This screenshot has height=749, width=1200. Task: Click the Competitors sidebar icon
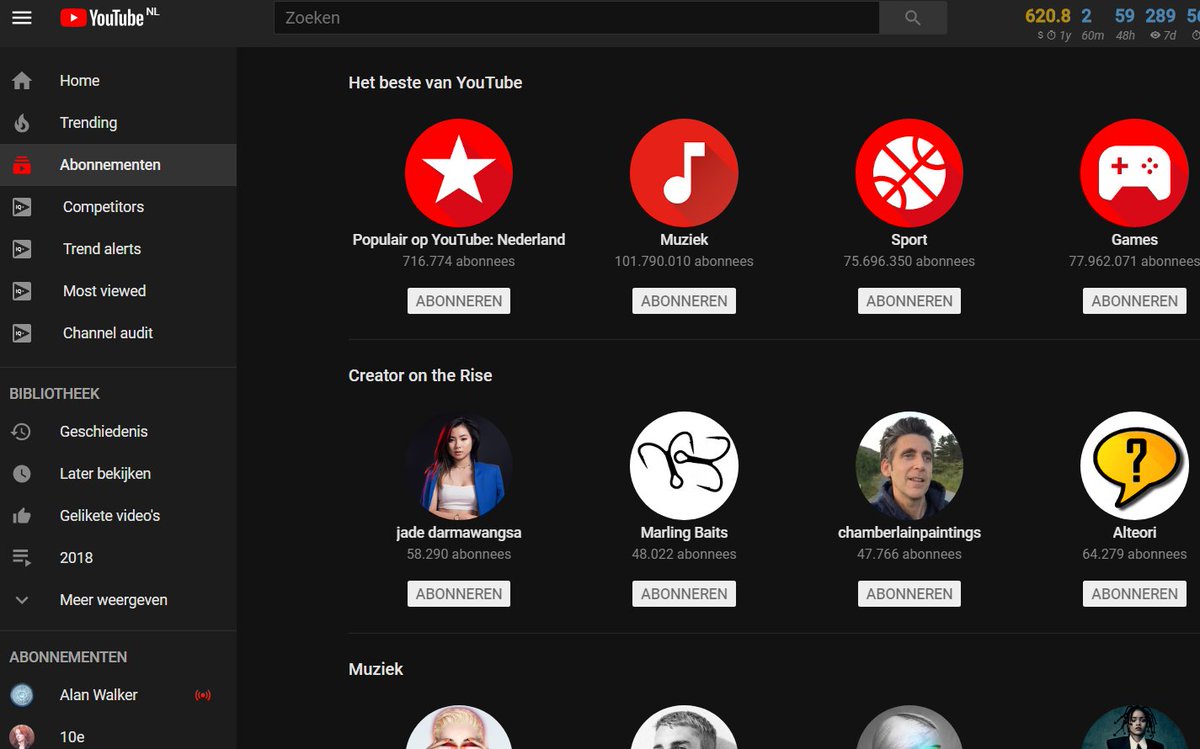click(x=22, y=207)
